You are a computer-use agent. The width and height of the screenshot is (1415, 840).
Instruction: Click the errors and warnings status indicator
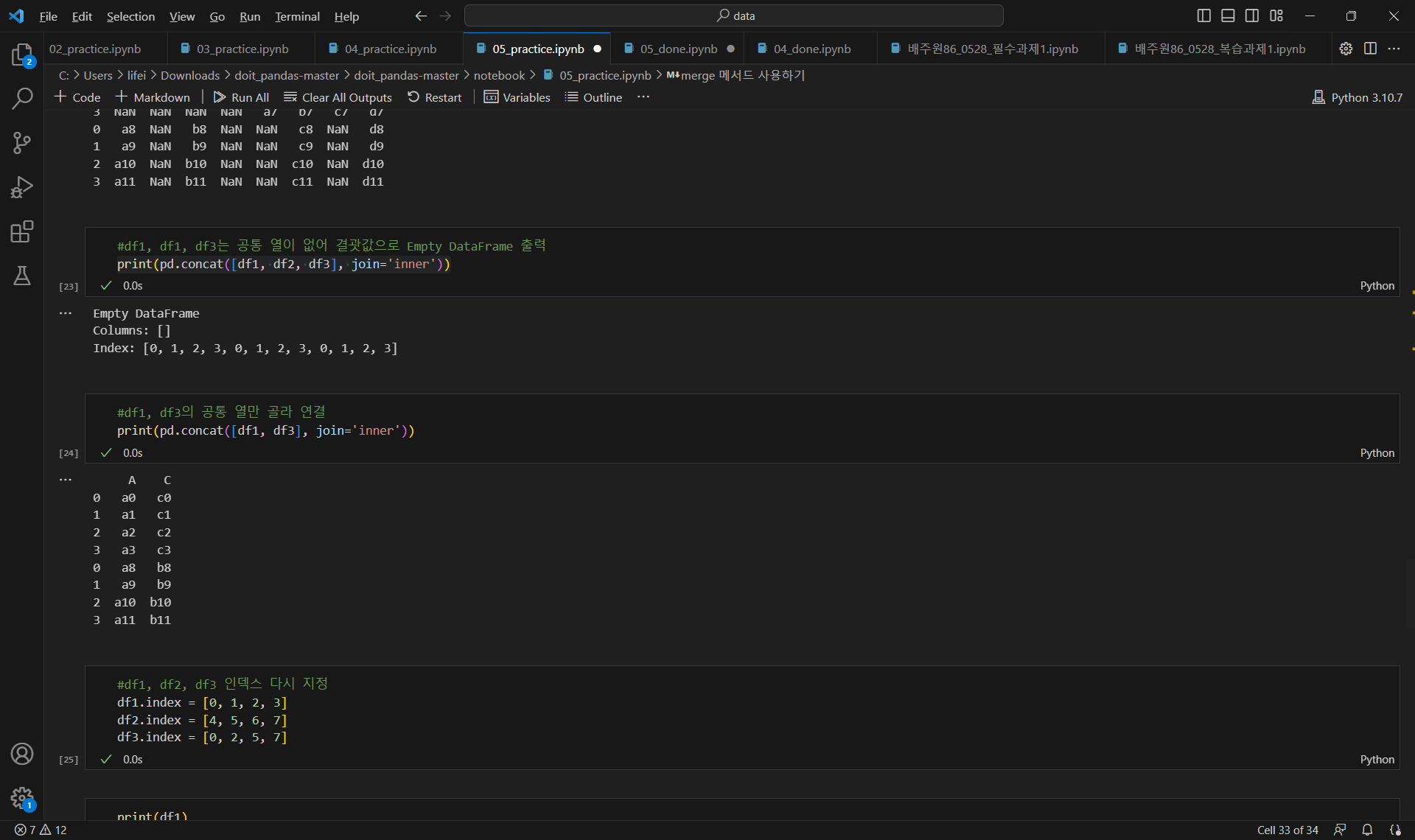pos(41,830)
